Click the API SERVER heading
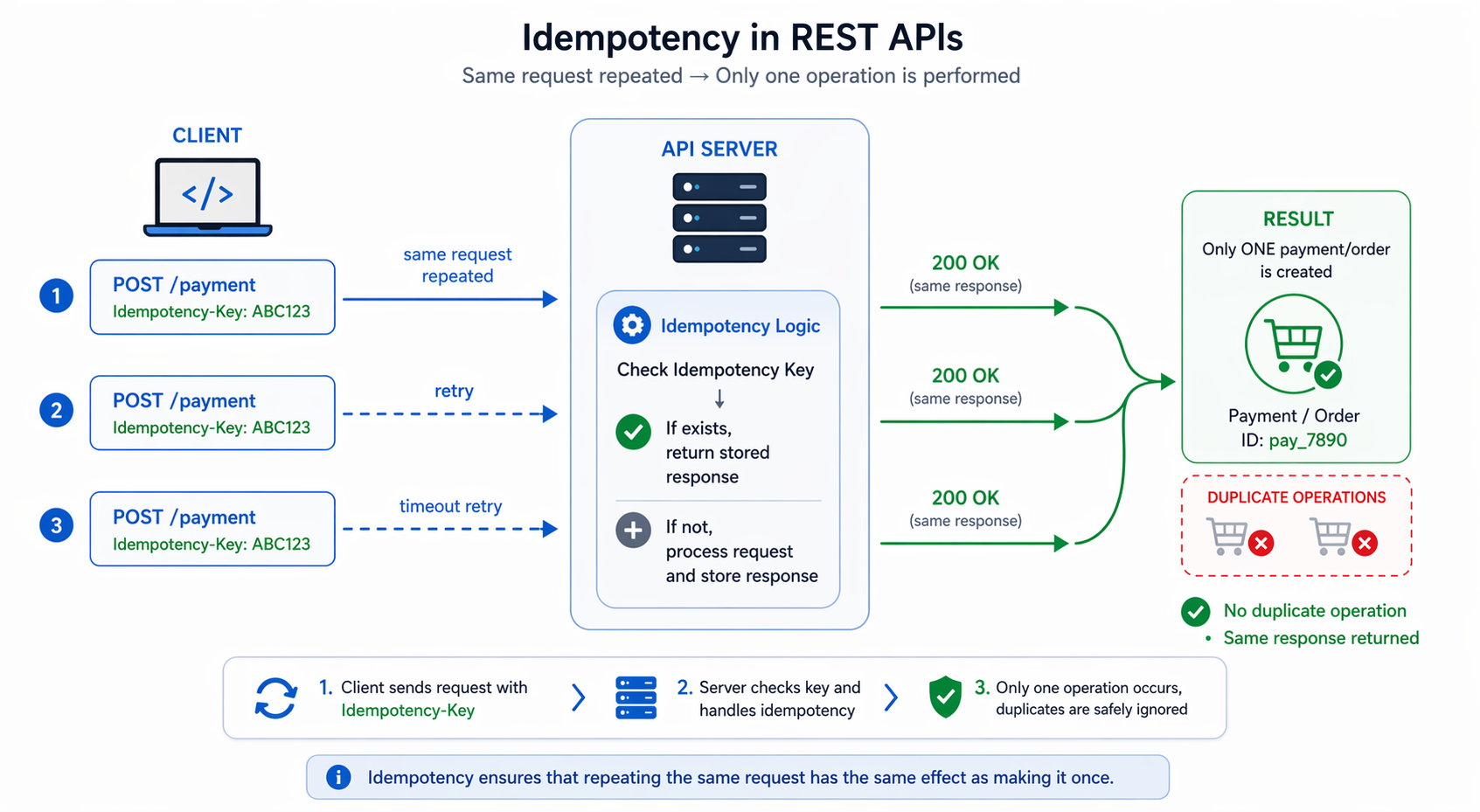This screenshot has width=1480, height=812. 719,149
